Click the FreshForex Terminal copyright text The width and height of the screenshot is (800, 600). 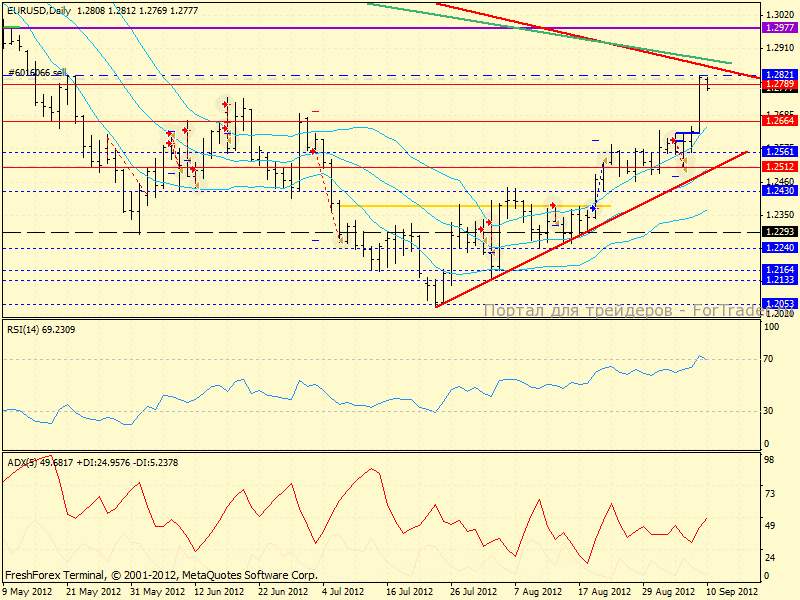coord(161,576)
